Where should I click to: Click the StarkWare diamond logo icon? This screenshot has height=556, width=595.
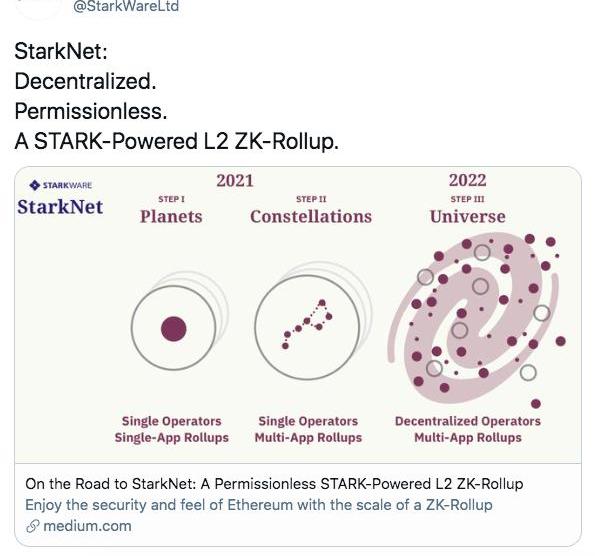coord(35,185)
